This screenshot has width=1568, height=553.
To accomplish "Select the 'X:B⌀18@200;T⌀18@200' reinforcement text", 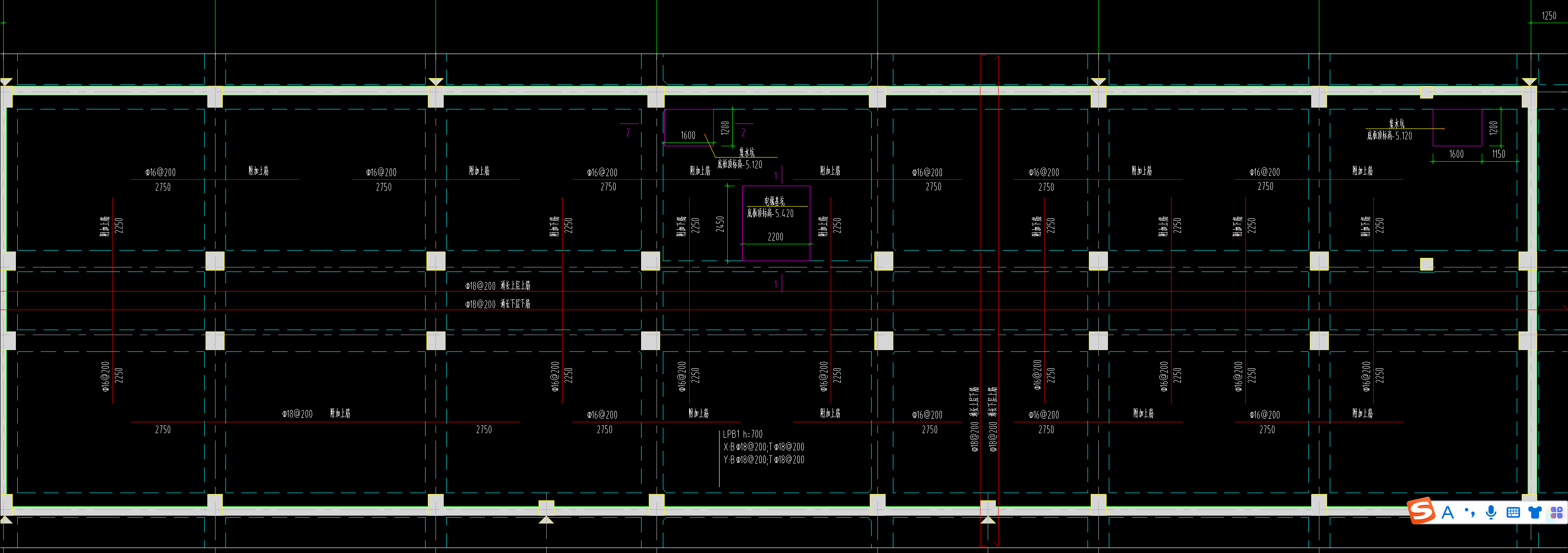I will tap(763, 447).
